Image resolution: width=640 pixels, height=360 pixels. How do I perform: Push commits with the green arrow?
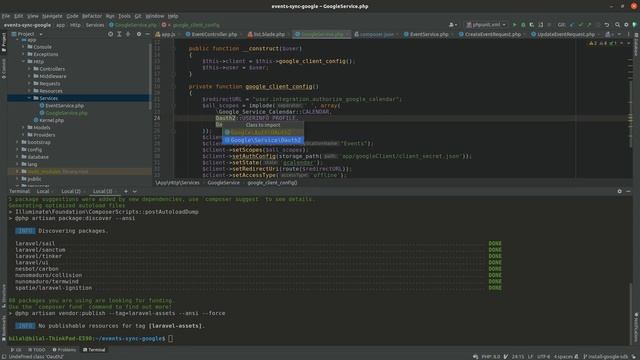(x=589, y=25)
